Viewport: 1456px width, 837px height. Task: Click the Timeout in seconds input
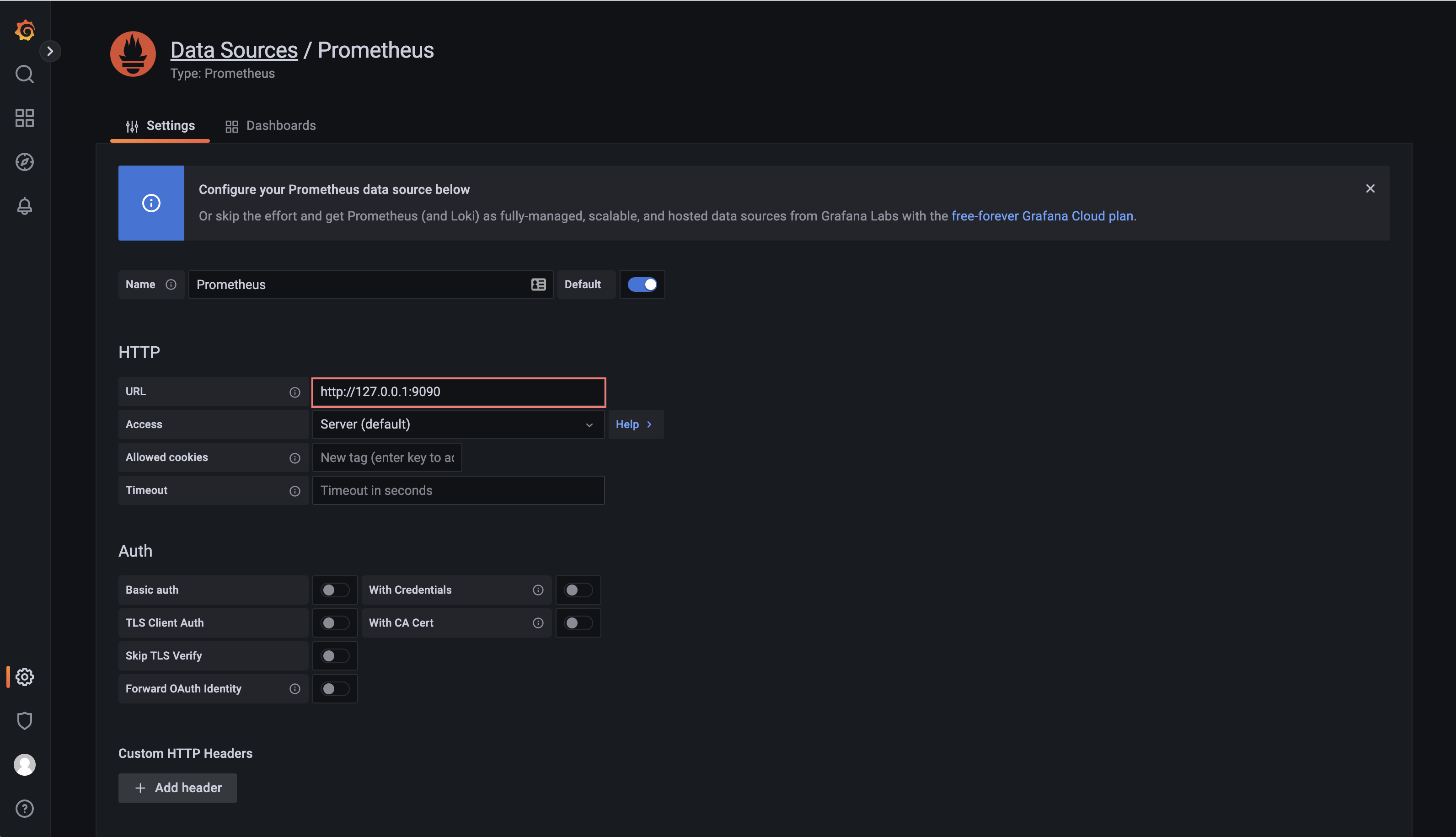[x=459, y=490]
